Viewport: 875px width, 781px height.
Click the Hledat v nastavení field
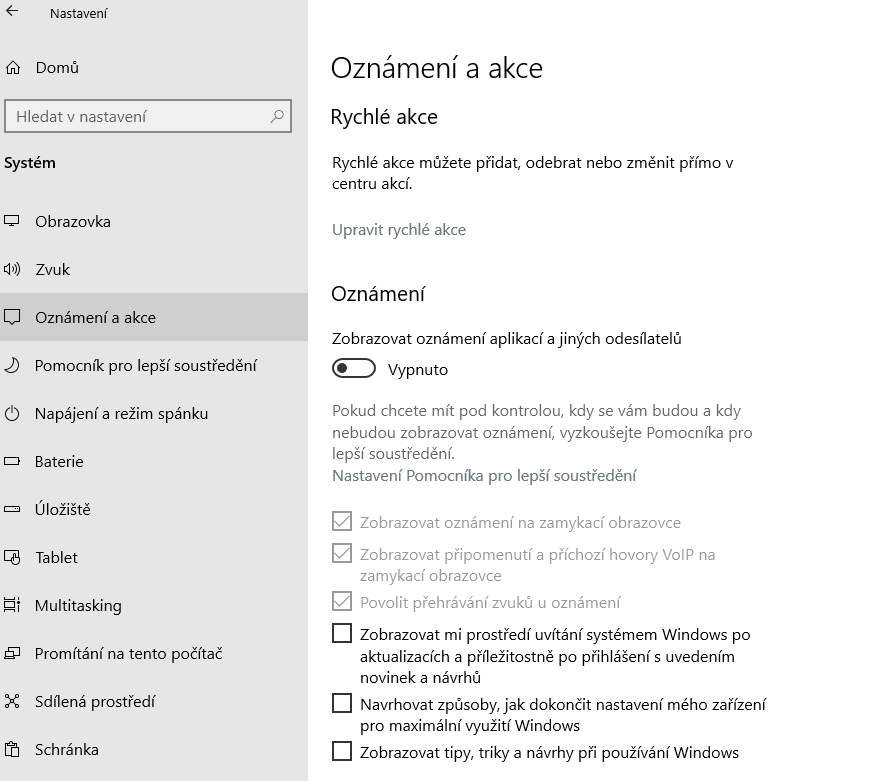tap(140, 117)
